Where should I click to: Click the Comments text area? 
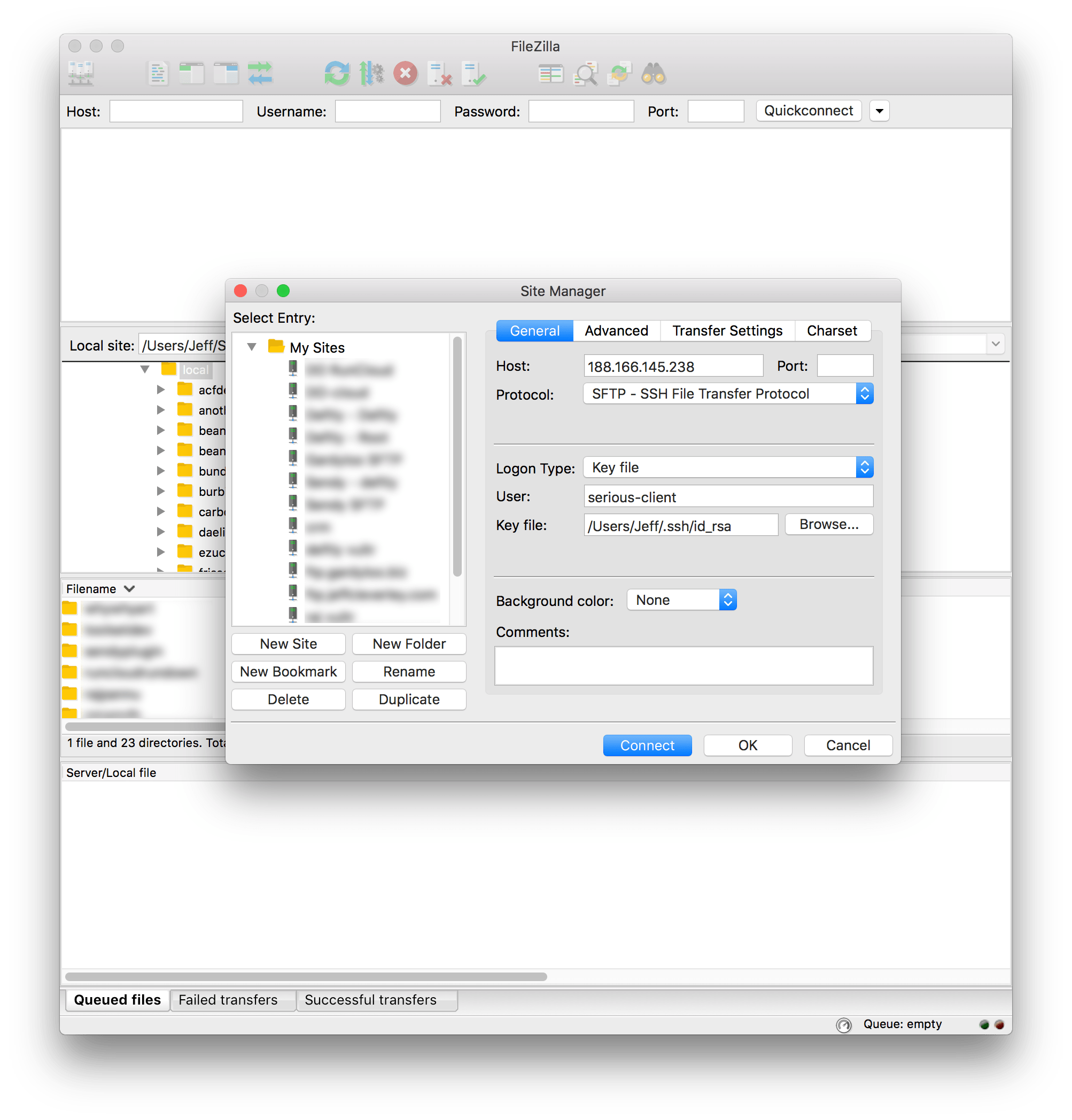pos(684,666)
